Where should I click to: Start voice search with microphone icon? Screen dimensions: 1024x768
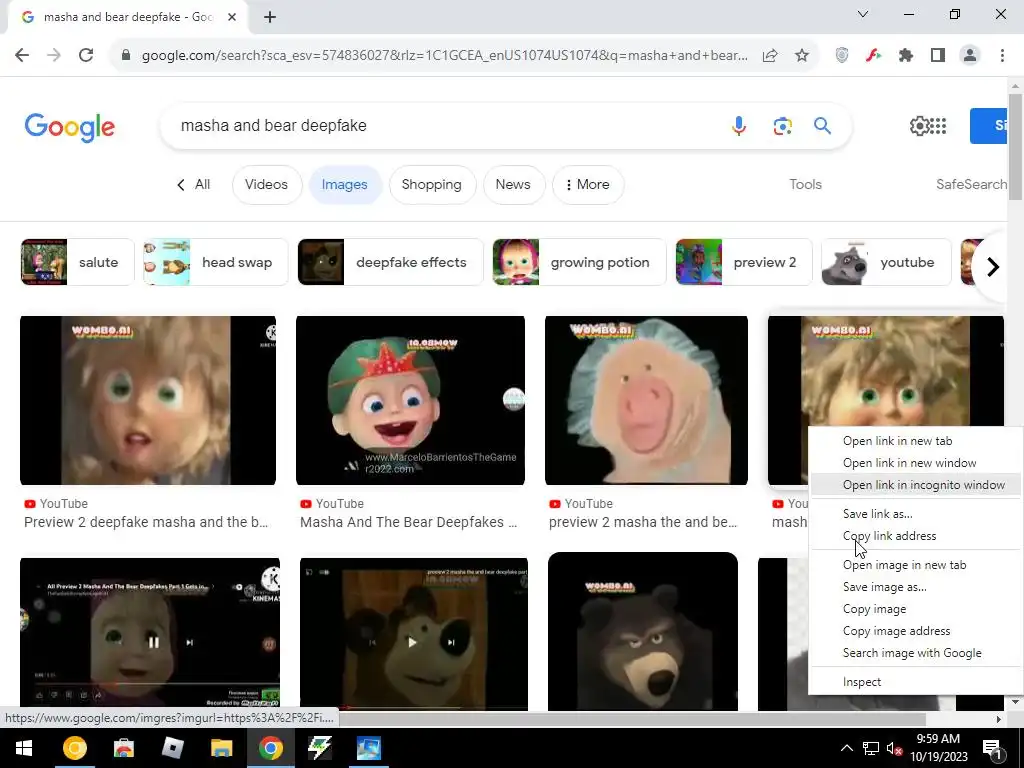[x=739, y=125]
